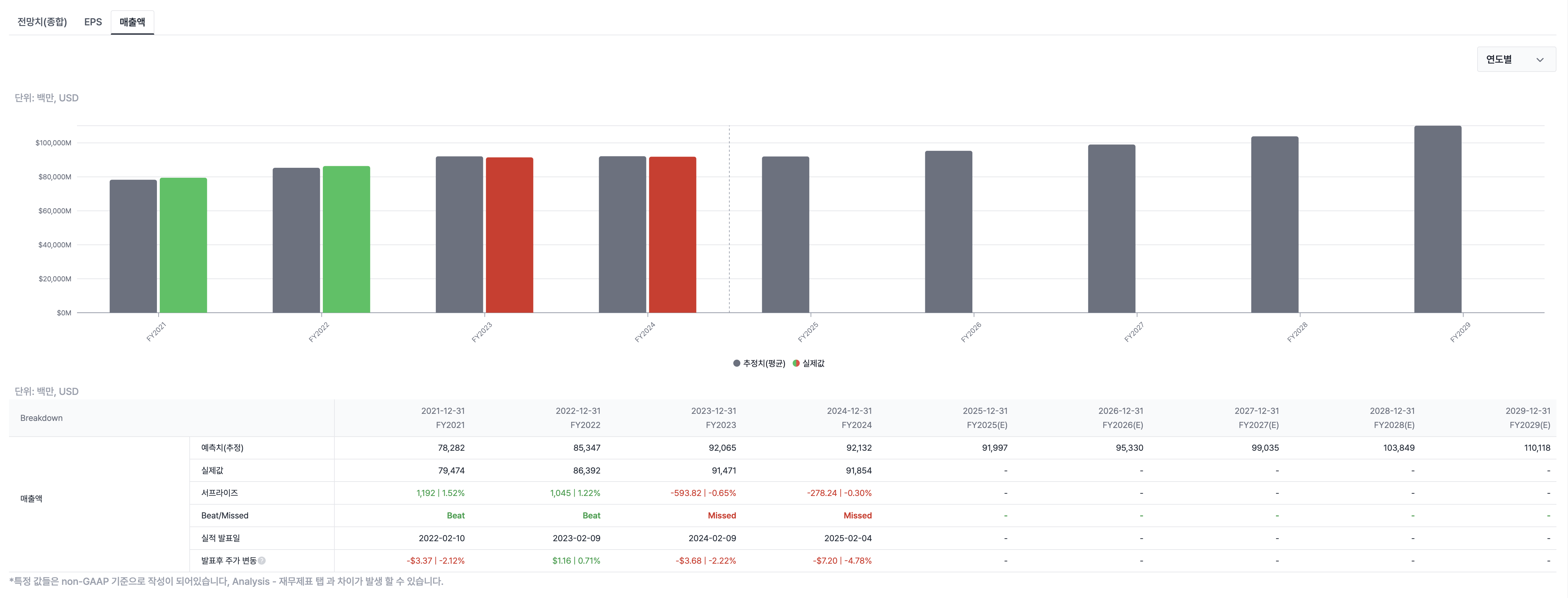Click the FY2021 green actual bar
This screenshot has height=598, width=1568.
tap(183, 245)
